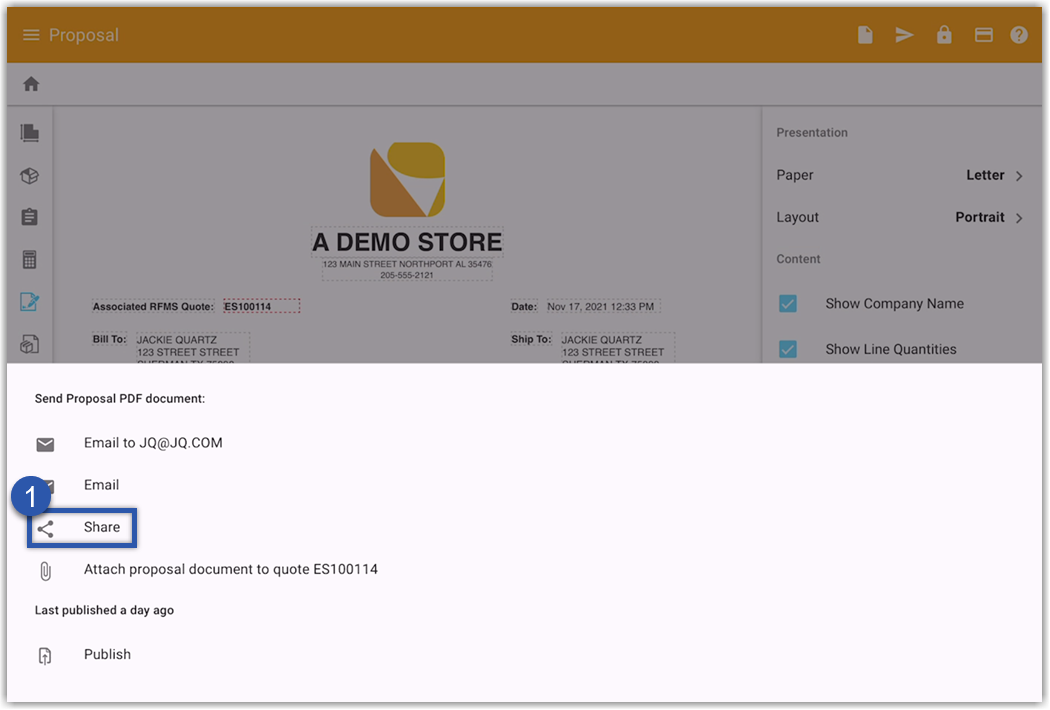
Task: Open the hamburger menu beside Proposal
Action: (31, 35)
